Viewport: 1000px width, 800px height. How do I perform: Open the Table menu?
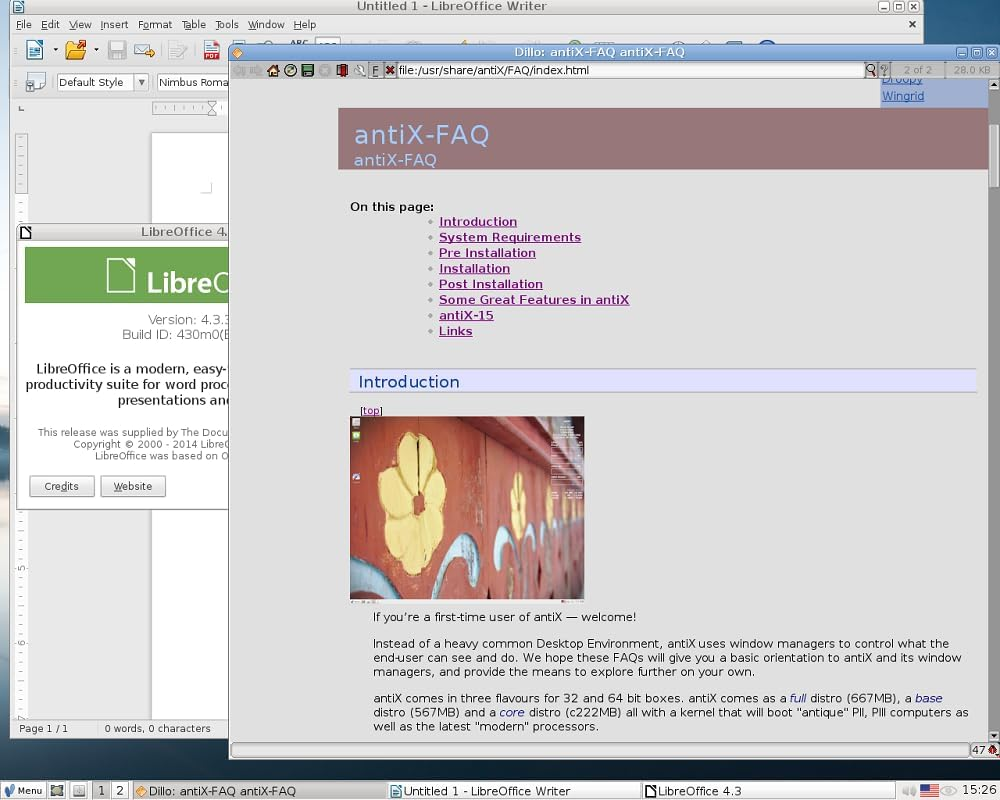point(193,25)
